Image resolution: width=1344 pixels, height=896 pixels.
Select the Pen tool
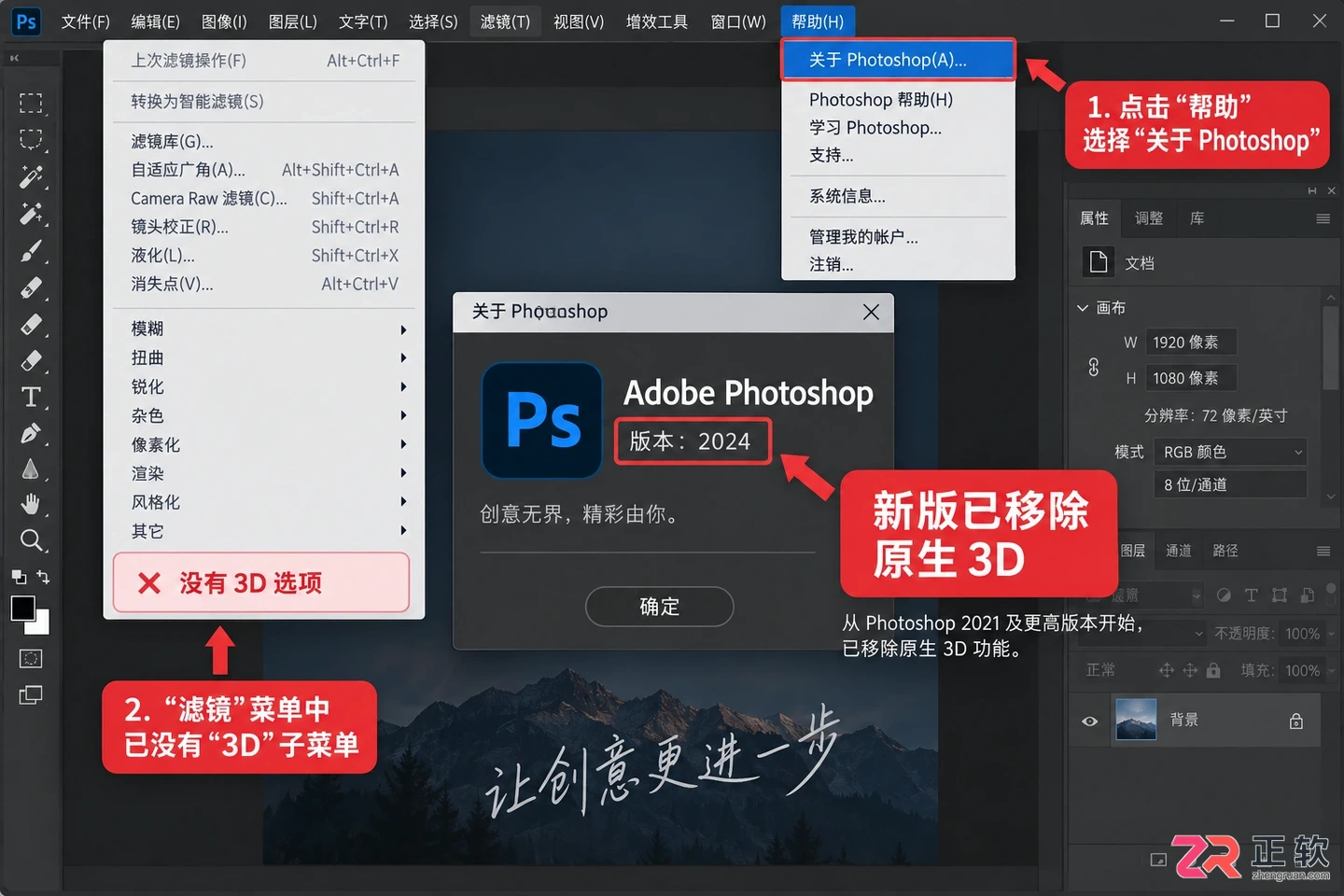(x=31, y=434)
